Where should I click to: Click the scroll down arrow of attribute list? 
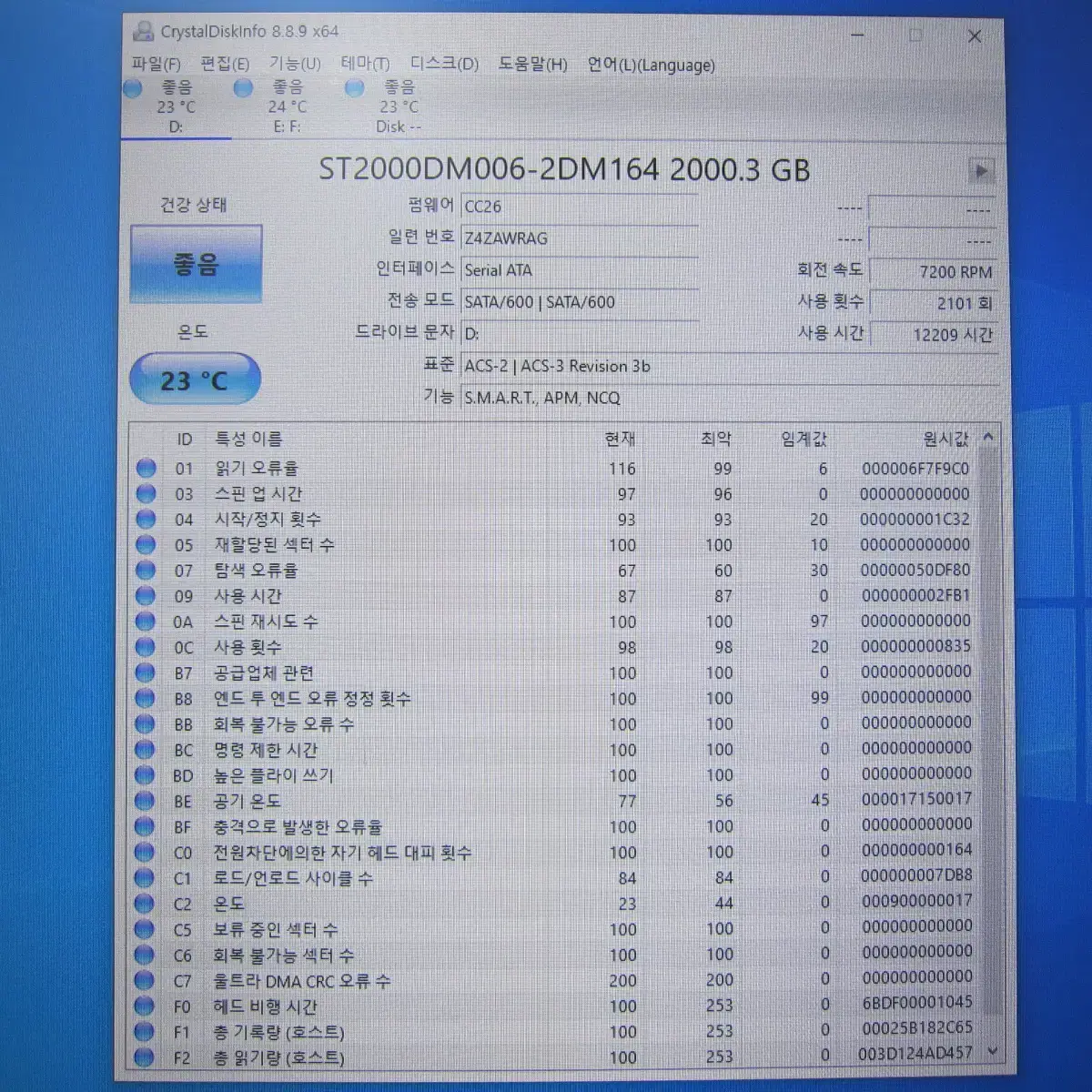992,1051
